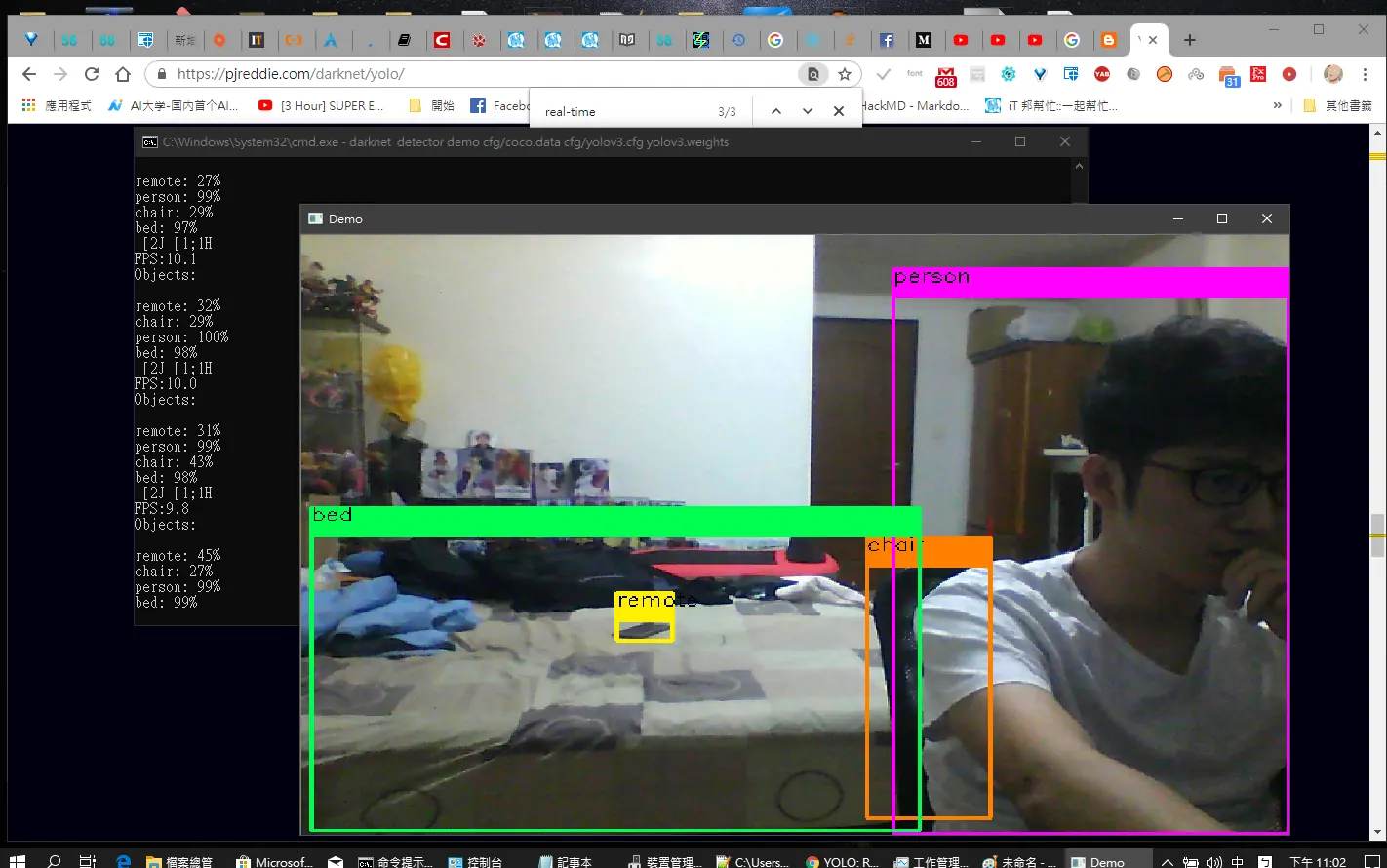The width and height of the screenshot is (1387, 868).
Task: Open the [3 Hour] SUPER E... bookmark
Action: click(x=321, y=105)
